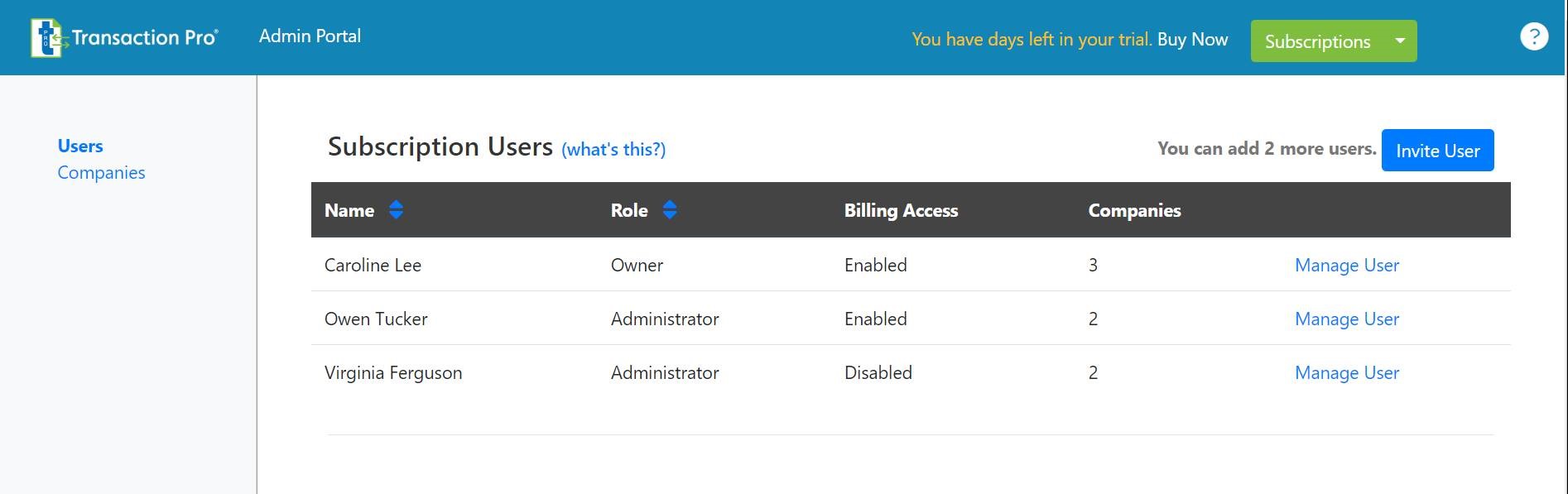Click the Companies column header

[1134, 210]
